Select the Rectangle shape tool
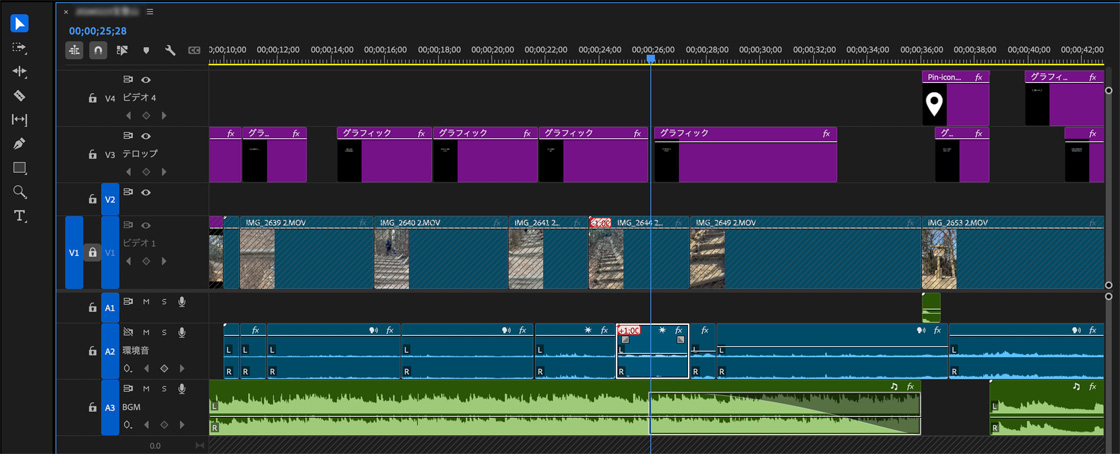Image resolution: width=1120 pixels, height=454 pixels. [x=19, y=168]
